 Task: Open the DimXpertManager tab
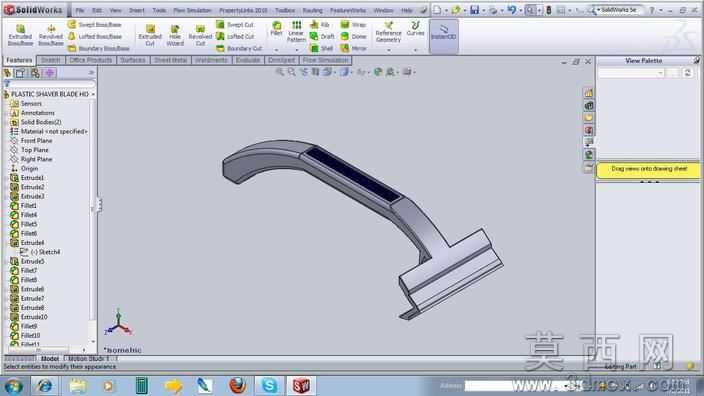point(49,73)
